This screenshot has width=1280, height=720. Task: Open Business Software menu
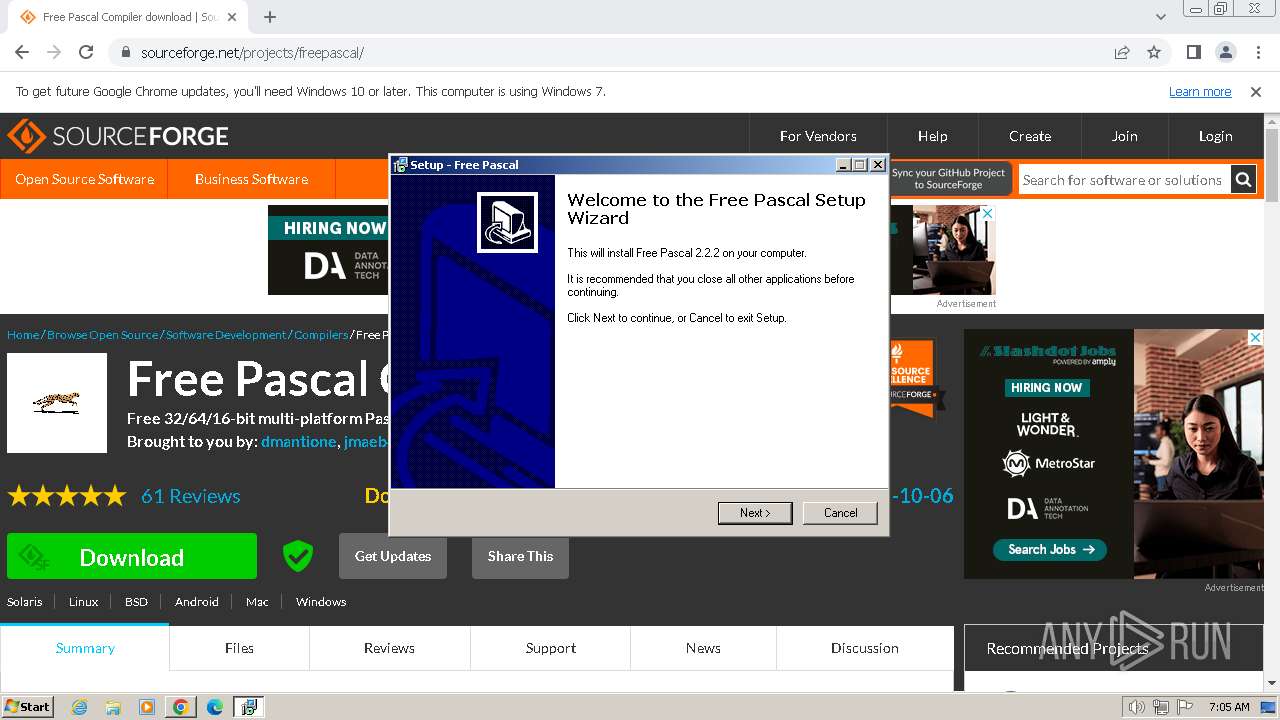pyautogui.click(x=251, y=179)
